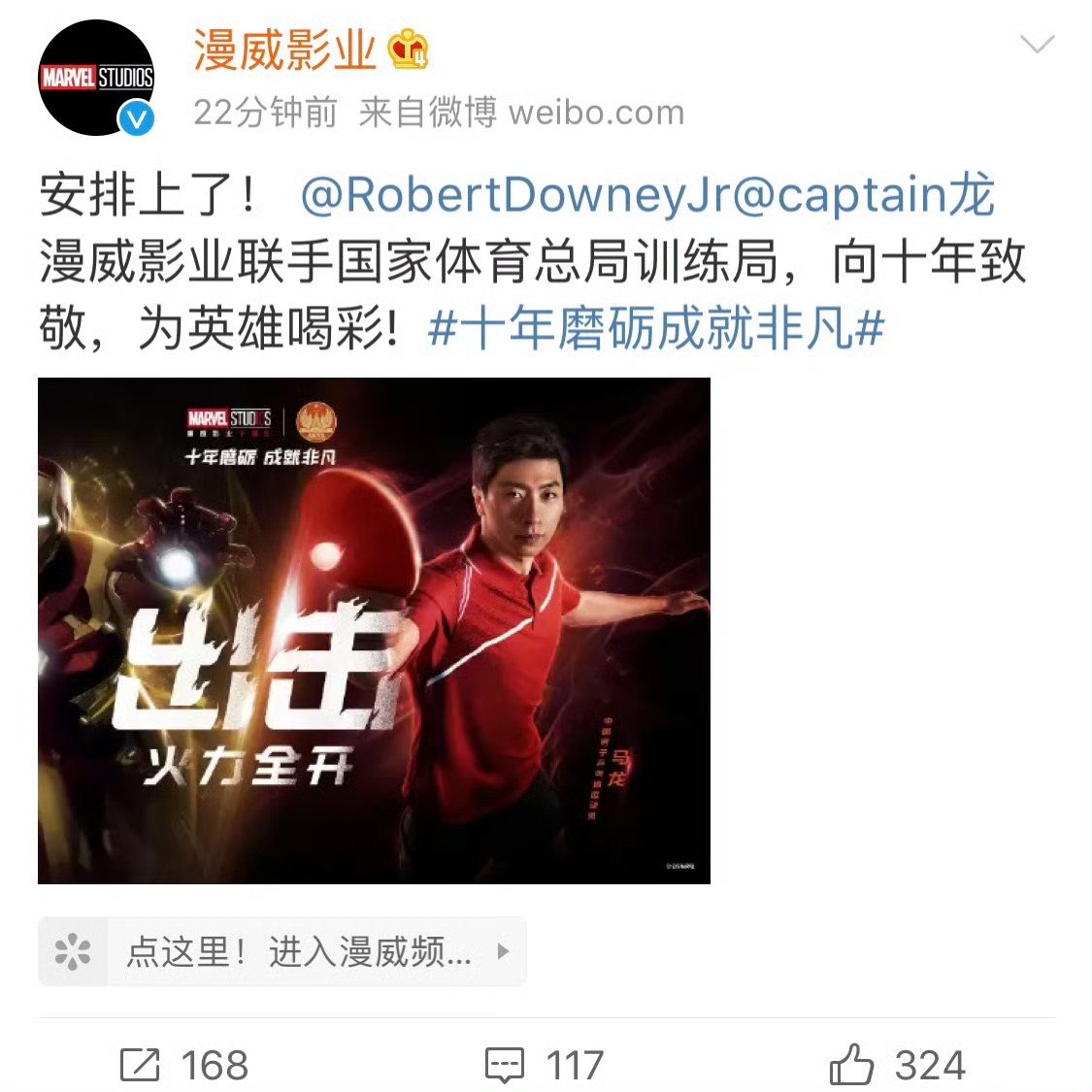Open the 漫威影业 account name

click(284, 50)
